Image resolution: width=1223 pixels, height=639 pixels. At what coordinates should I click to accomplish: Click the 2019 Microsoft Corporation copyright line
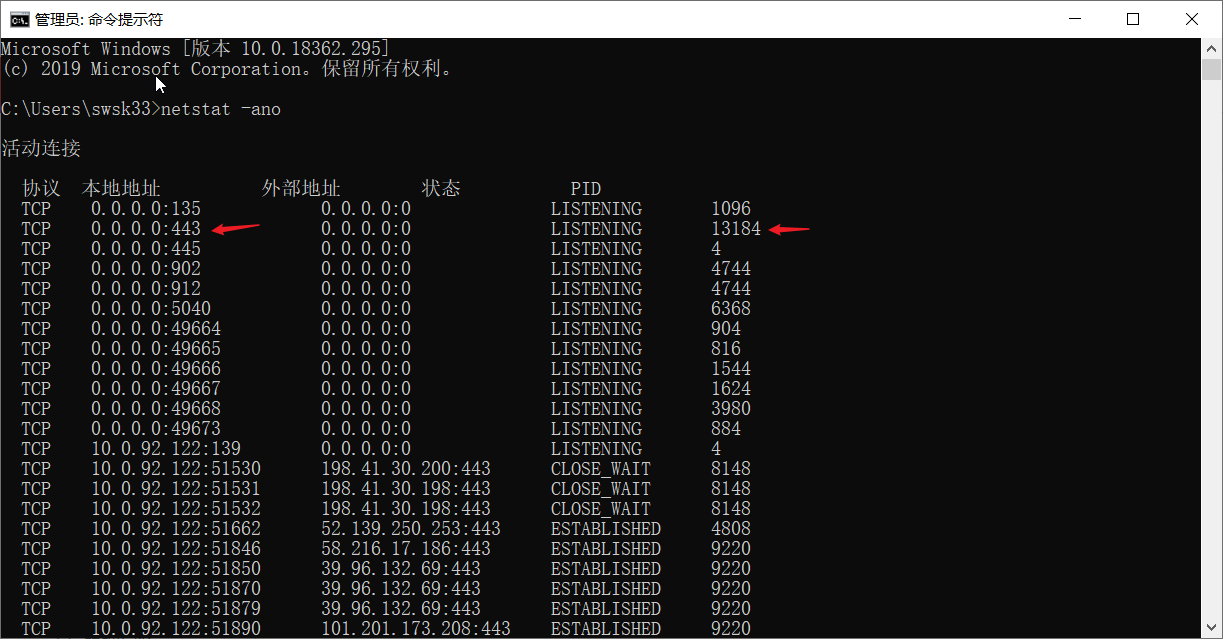click(x=227, y=69)
